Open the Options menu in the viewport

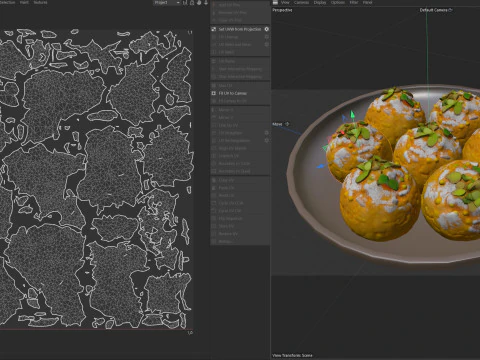click(338, 2)
